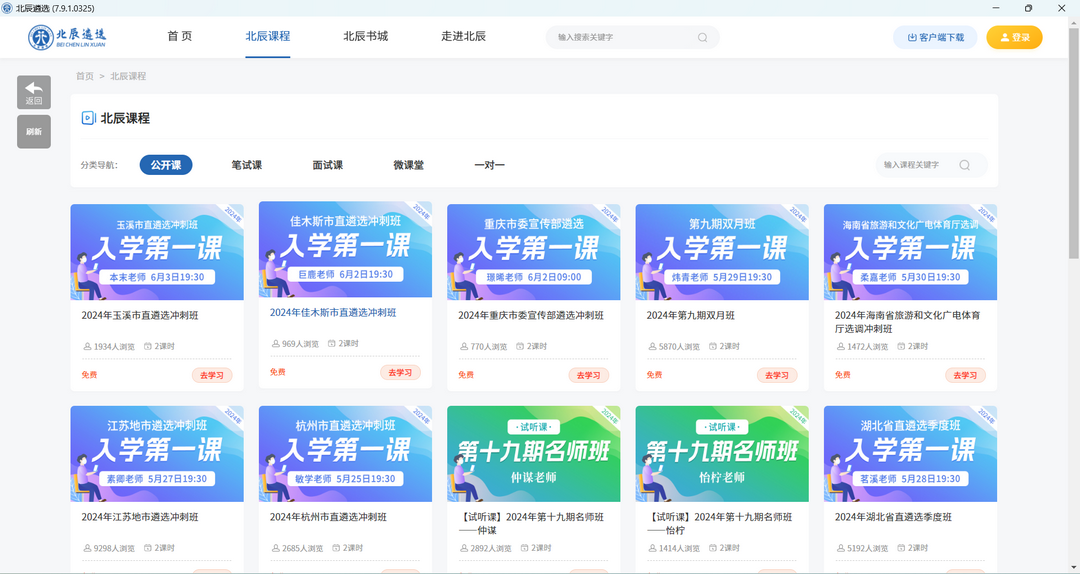Screen dimensions: 1080x574
Task: Click title 2024年重庆市委宣传部遴选冲刺班
Action: tap(531, 316)
